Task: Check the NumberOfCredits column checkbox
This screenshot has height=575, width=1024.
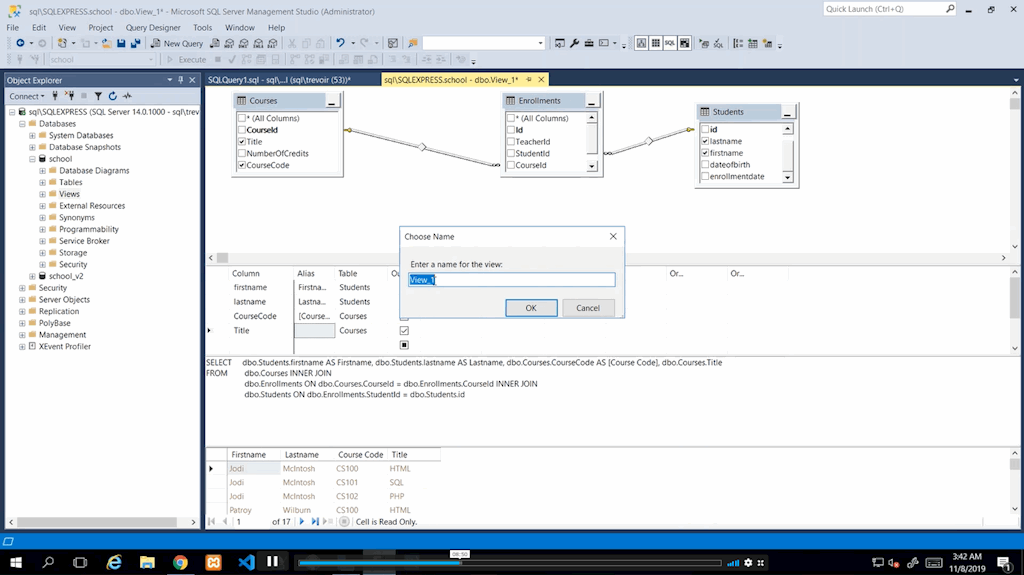Action: point(242,154)
